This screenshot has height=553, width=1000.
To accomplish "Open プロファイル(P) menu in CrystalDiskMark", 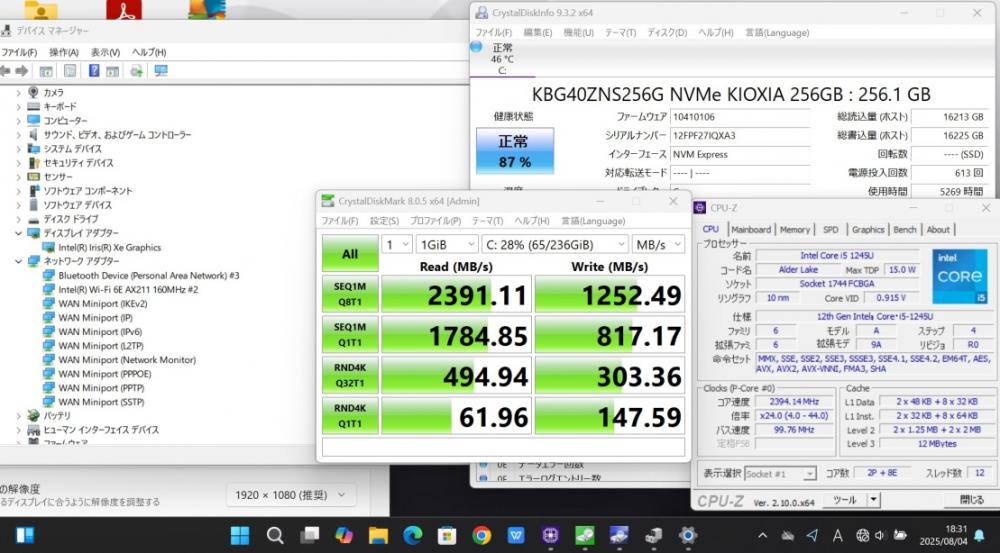I will coord(436,221).
